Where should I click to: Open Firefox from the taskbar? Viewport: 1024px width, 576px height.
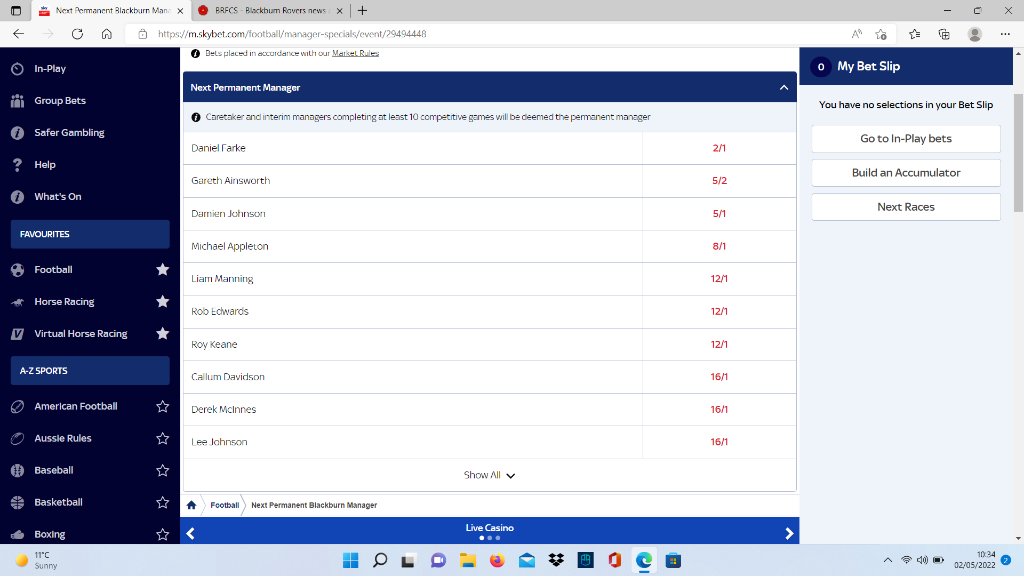pyautogui.click(x=497, y=560)
